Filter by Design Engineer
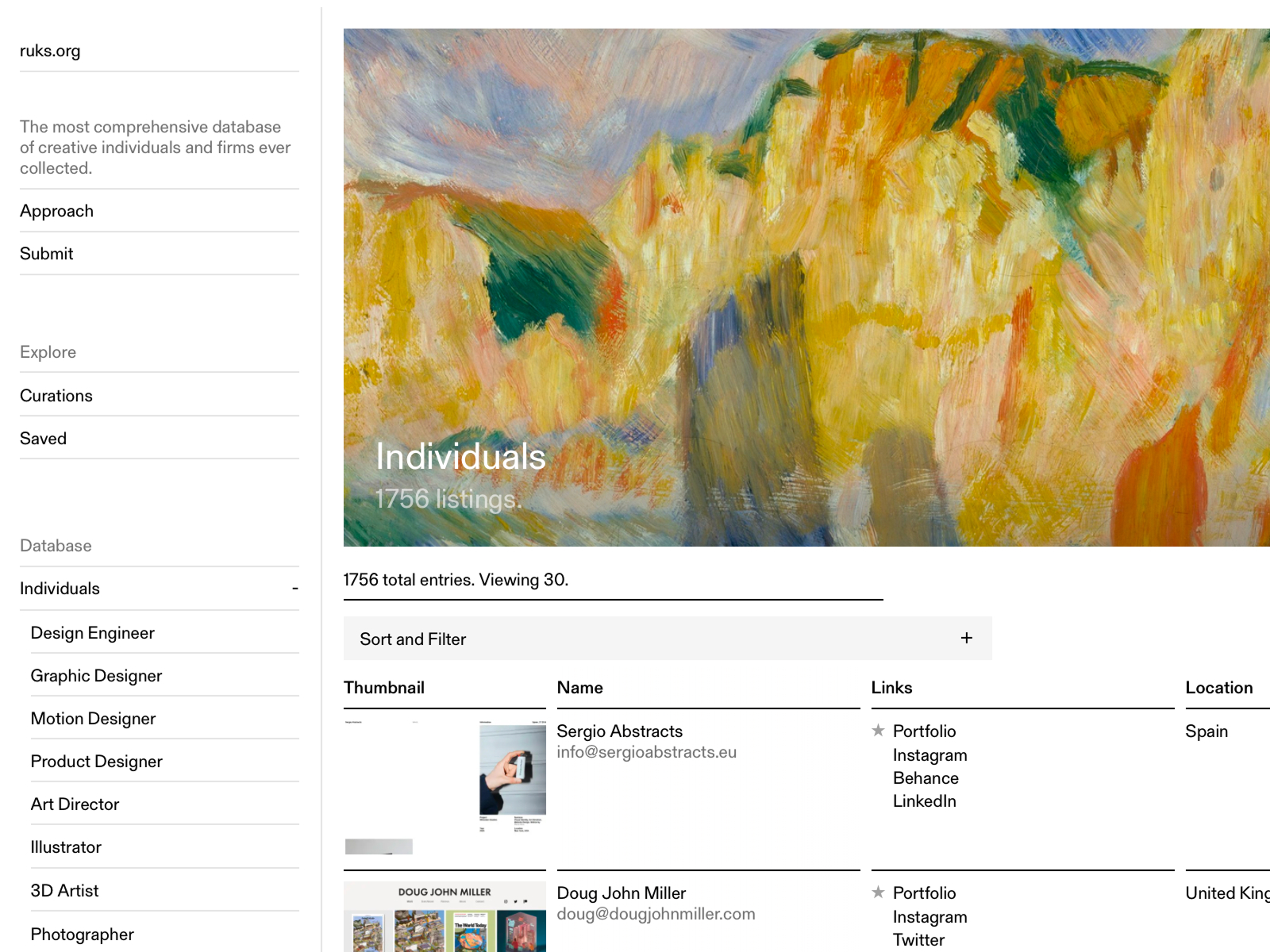The height and width of the screenshot is (952, 1270). click(x=92, y=633)
